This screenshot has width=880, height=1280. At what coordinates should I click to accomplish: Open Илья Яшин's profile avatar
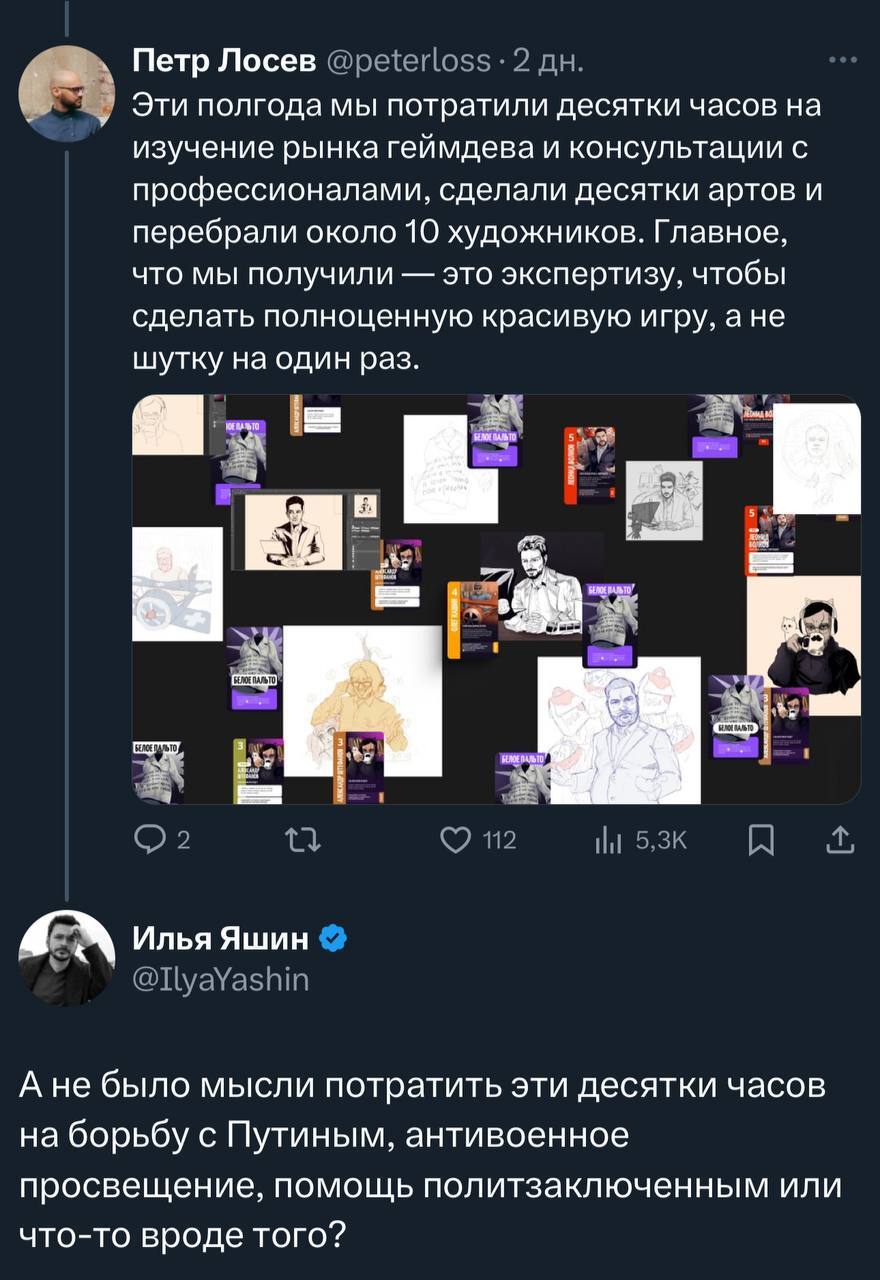pyautogui.click(x=67, y=956)
